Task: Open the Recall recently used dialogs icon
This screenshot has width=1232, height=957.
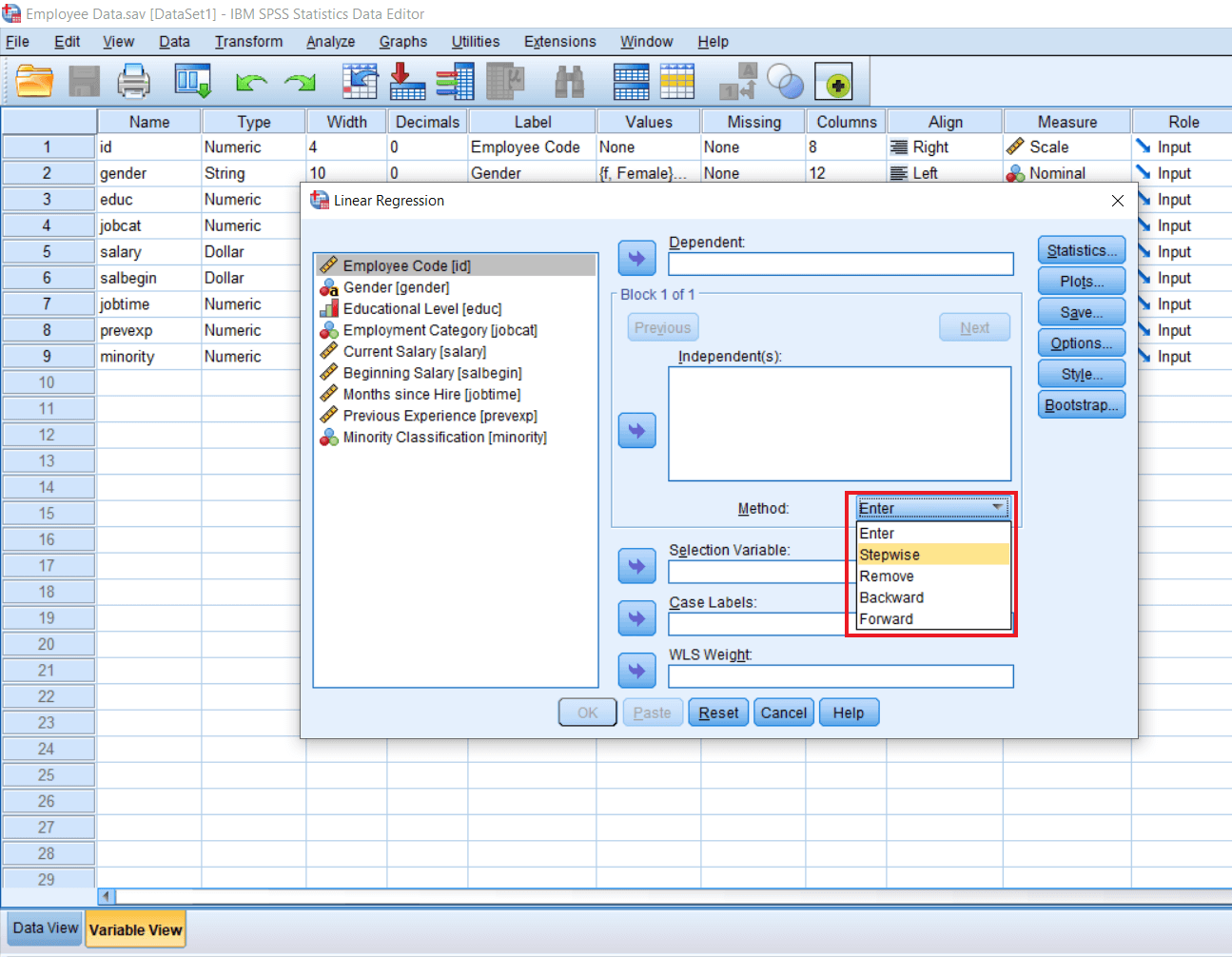Action: point(193,81)
